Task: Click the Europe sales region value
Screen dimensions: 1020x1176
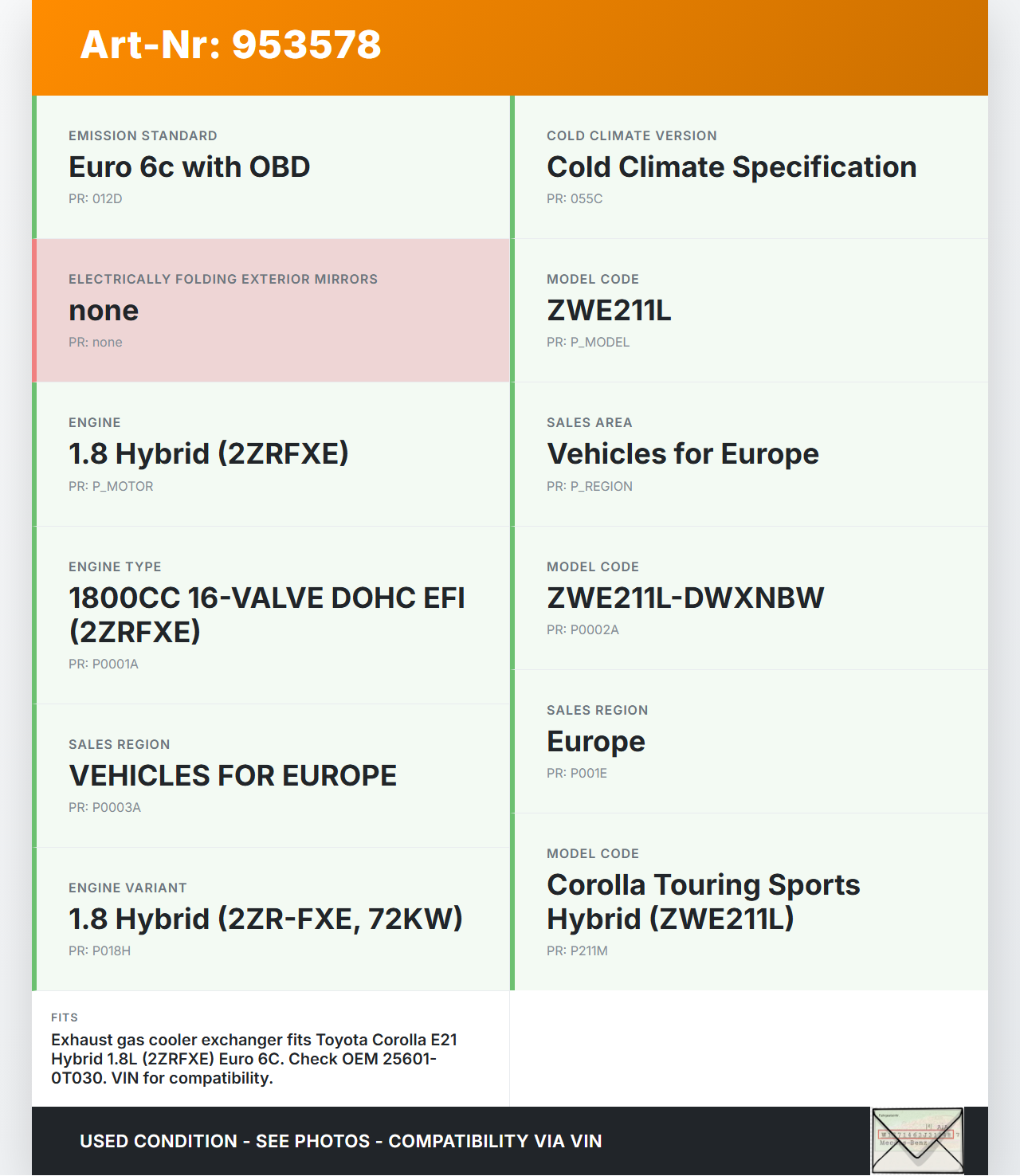Action: 596,742
